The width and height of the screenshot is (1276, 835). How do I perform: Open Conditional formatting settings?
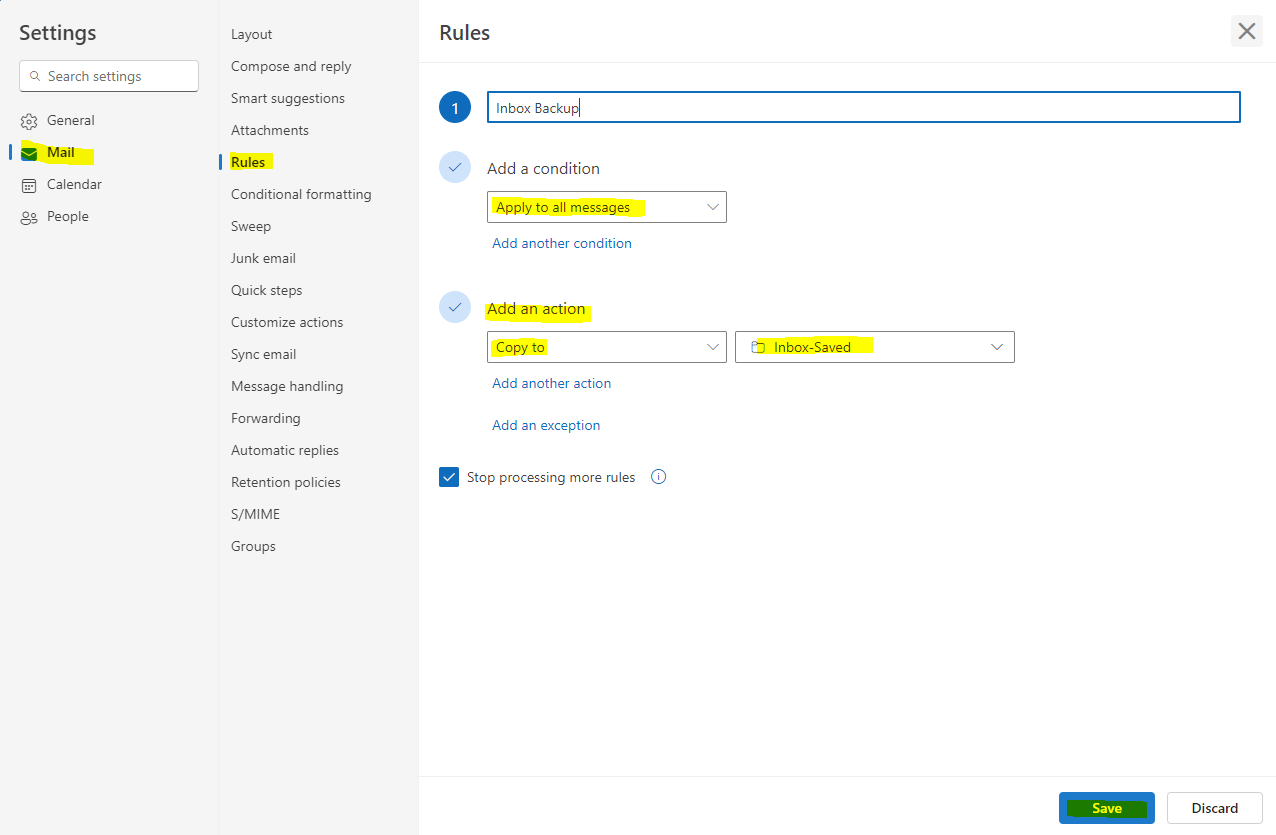click(301, 194)
